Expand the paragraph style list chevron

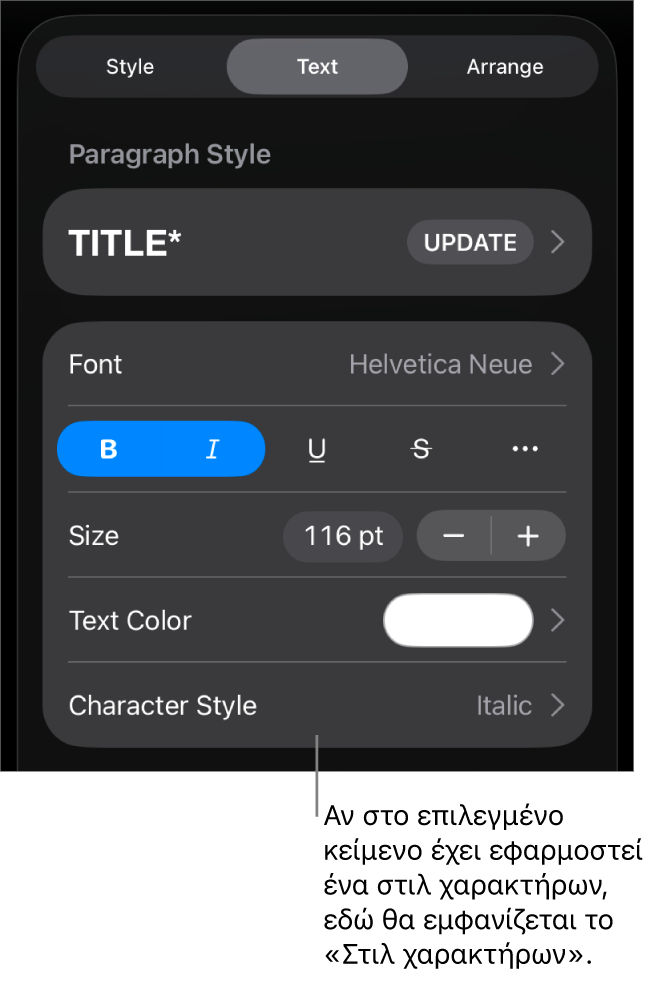click(558, 243)
